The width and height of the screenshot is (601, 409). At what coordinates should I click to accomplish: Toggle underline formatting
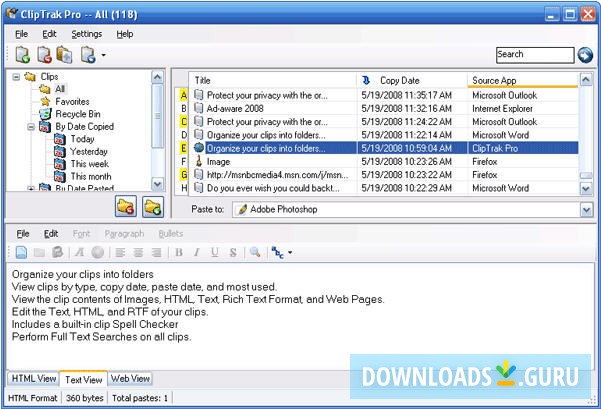215,252
